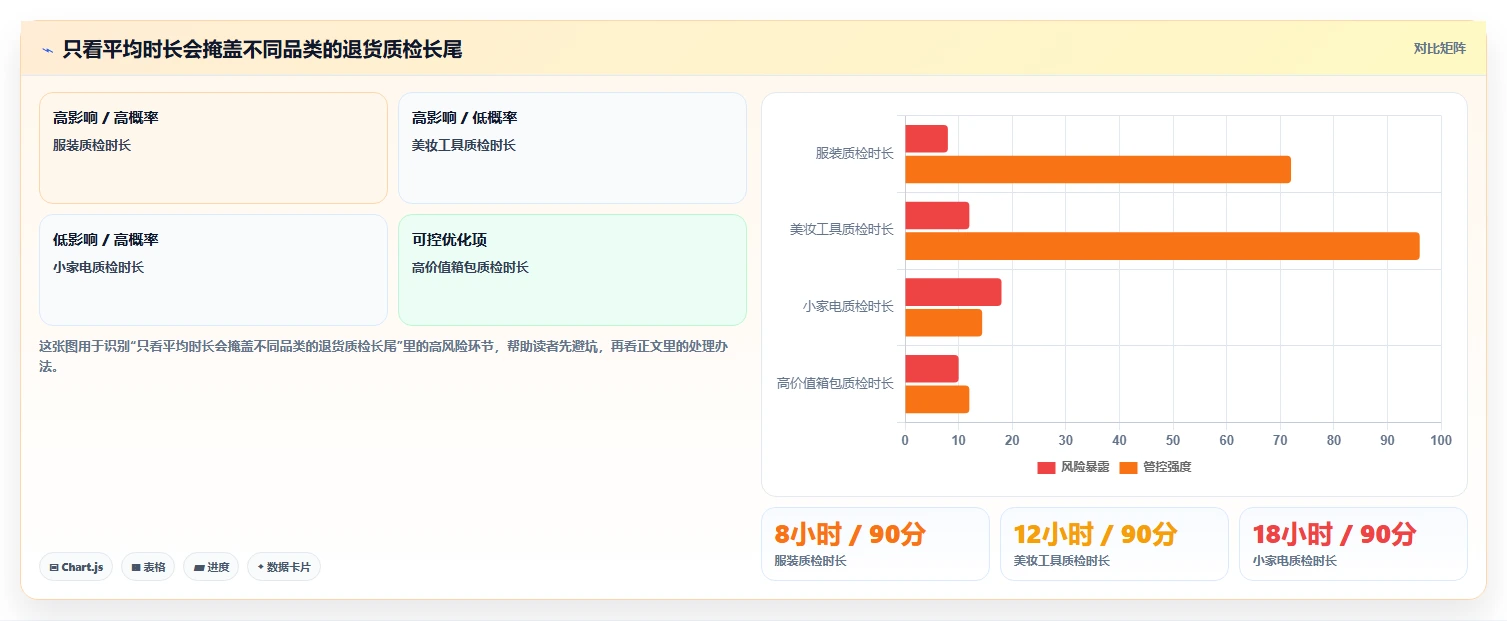The height and width of the screenshot is (621, 1507).
Task: Click 小家电质检时长 orange control bar
Action: coord(943,323)
